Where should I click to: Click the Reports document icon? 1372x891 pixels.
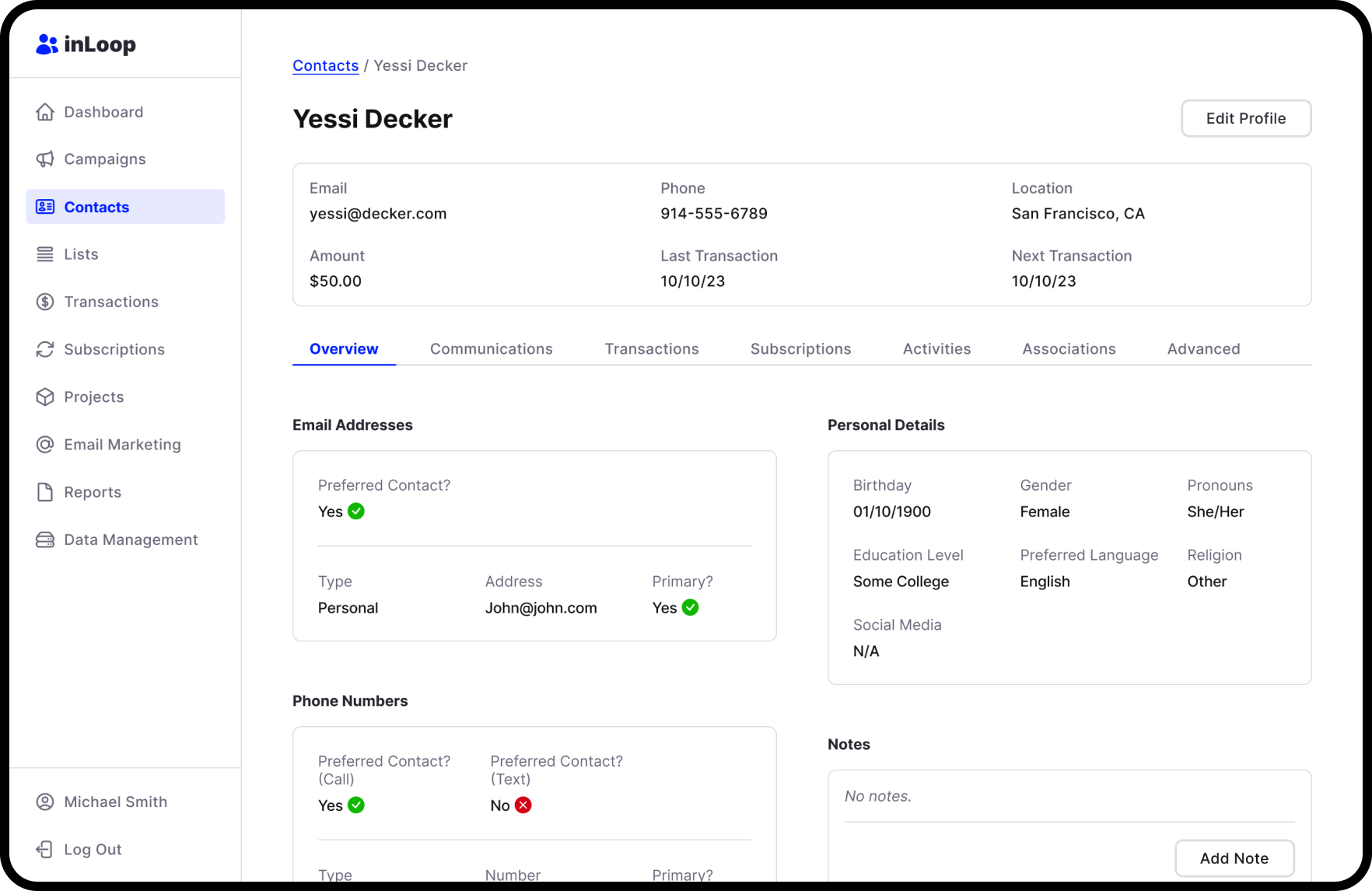45,492
